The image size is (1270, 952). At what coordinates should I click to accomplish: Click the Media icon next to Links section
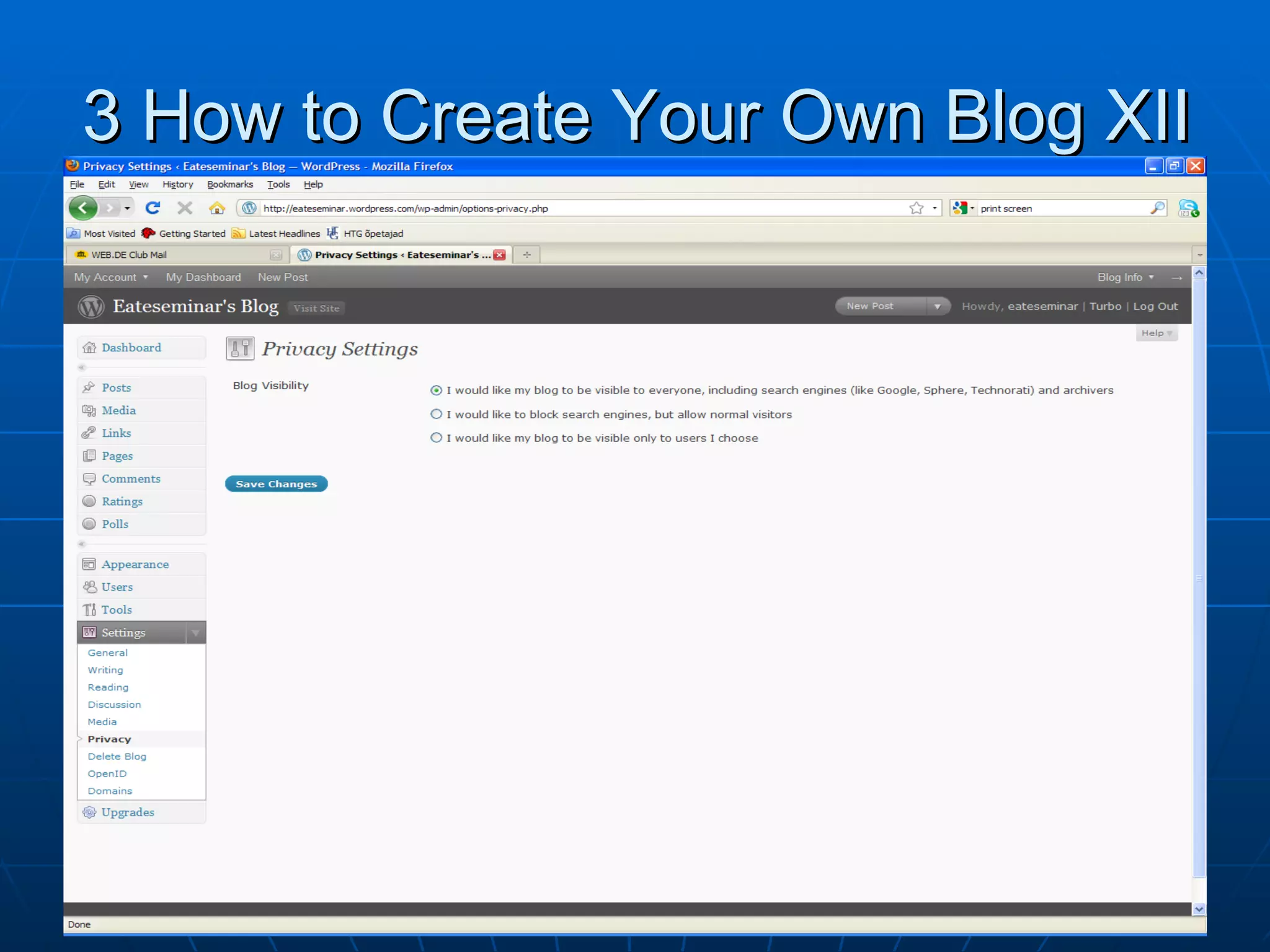pos(89,410)
